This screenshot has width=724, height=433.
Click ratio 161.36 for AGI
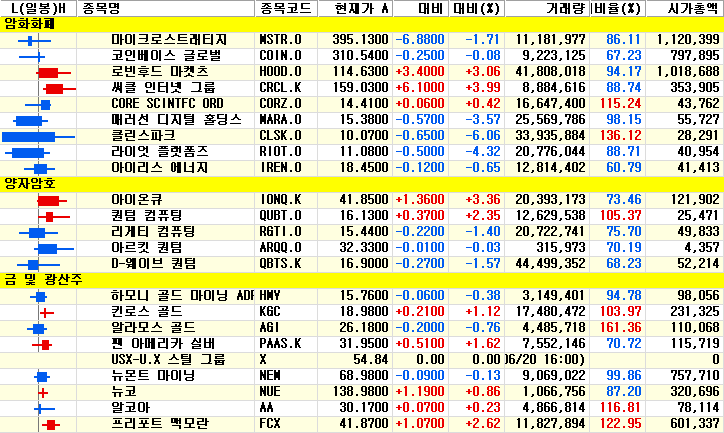click(621, 328)
